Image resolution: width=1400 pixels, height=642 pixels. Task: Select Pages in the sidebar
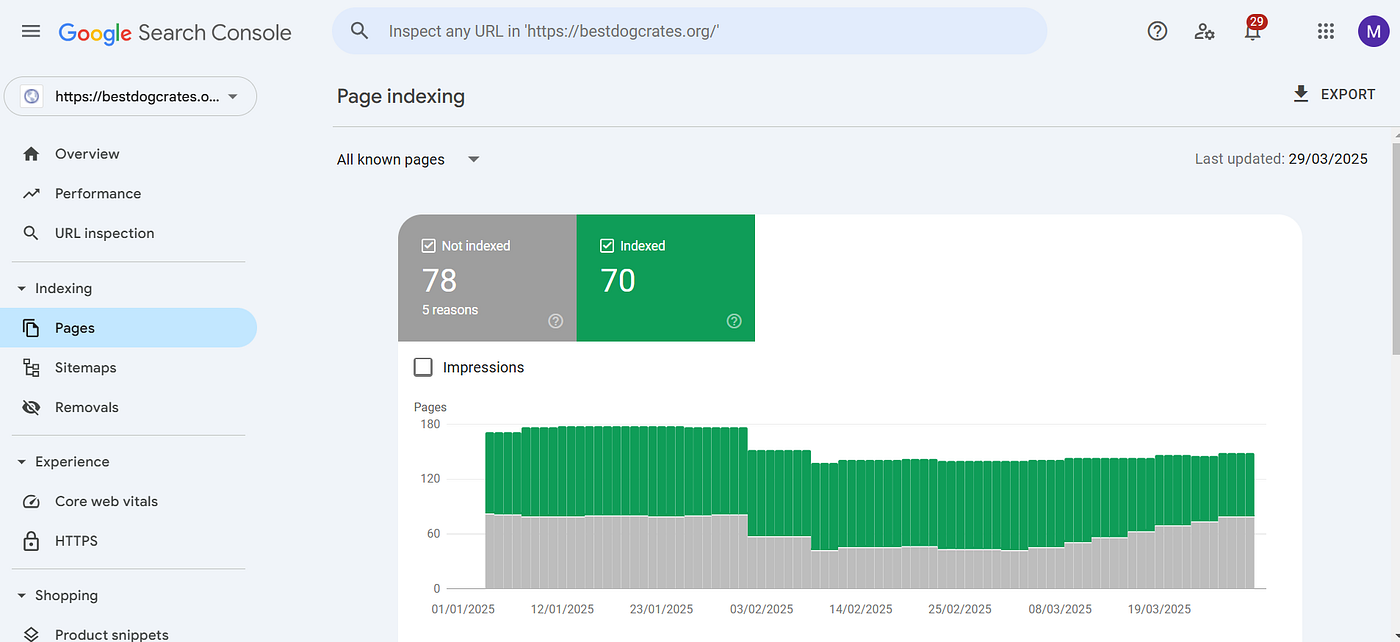128,328
